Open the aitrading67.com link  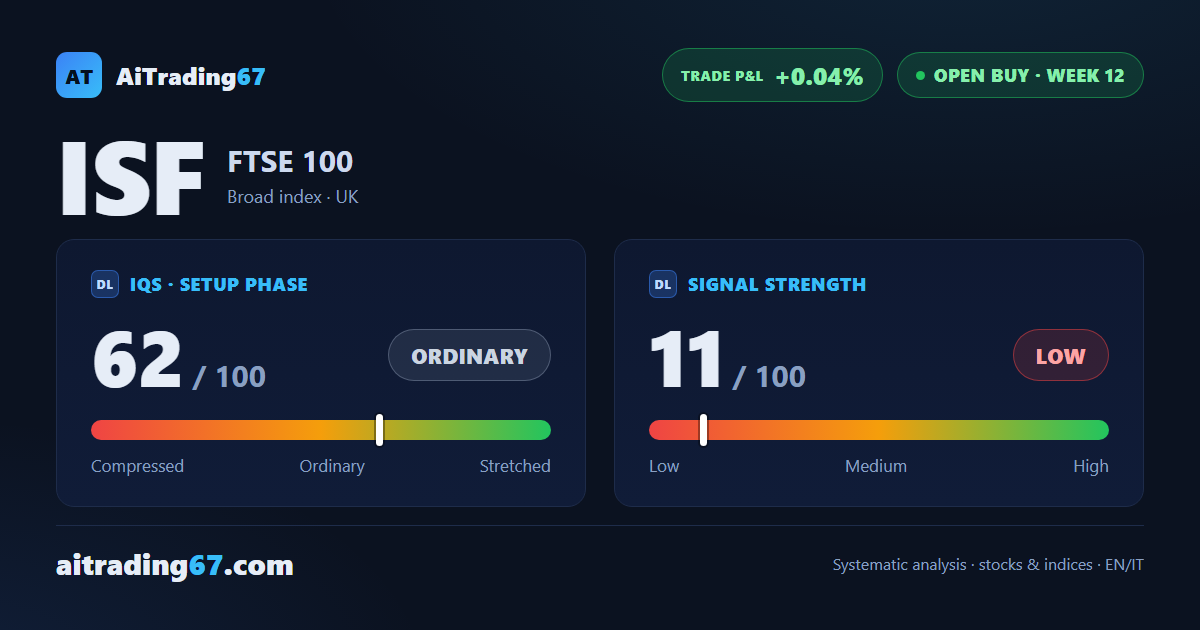tap(175, 566)
